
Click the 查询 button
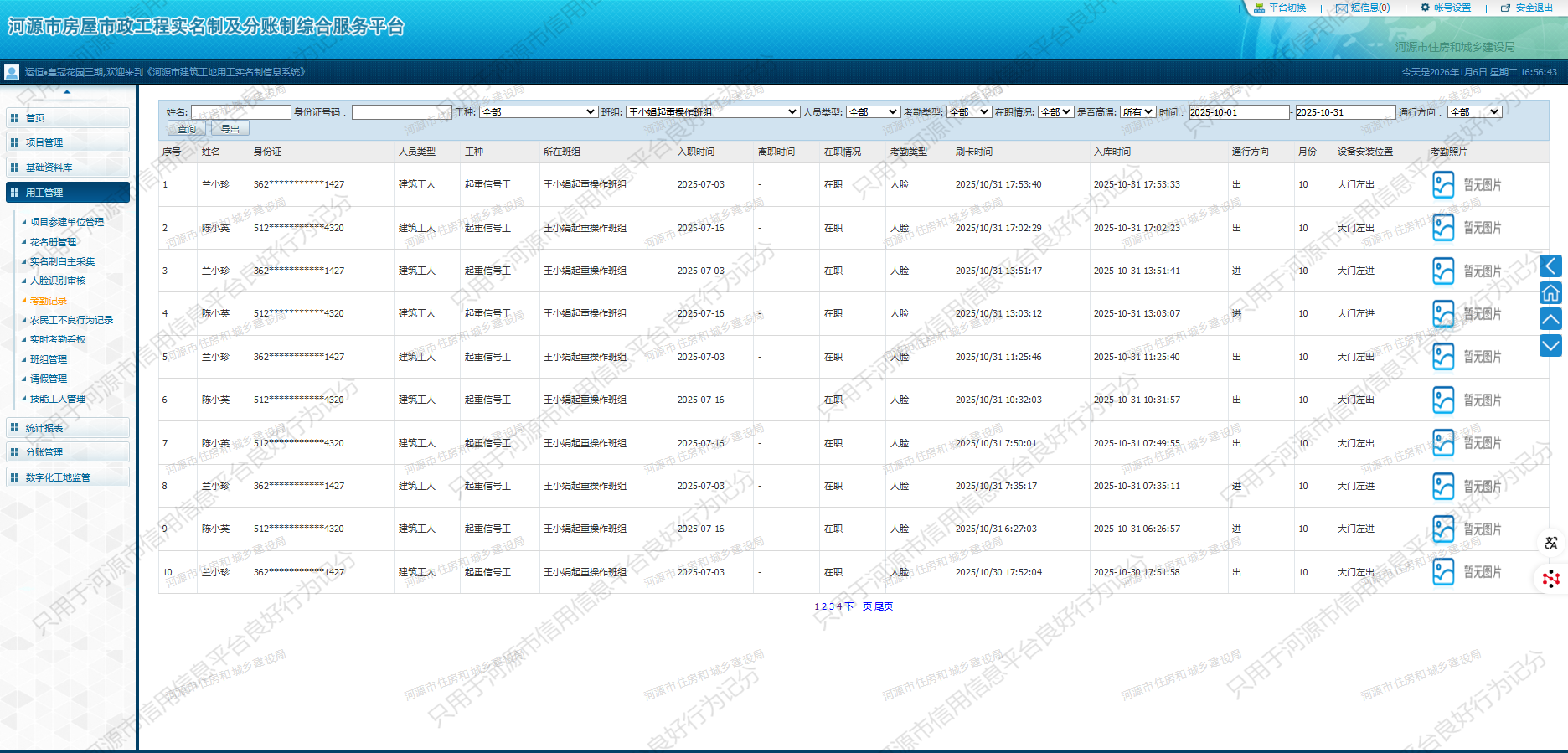[187, 129]
